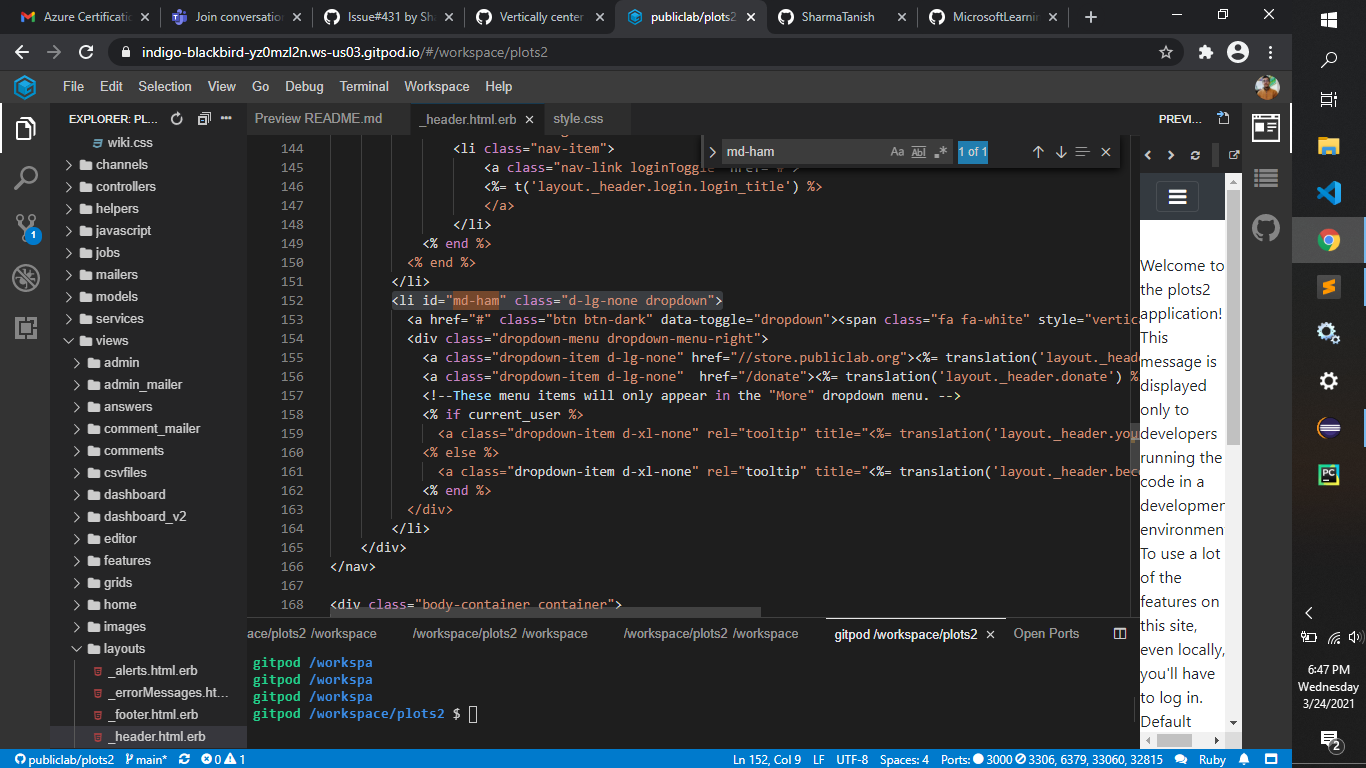The height and width of the screenshot is (768, 1366).
Task: Expand the replace field chevron in find widget
Action: point(712,152)
